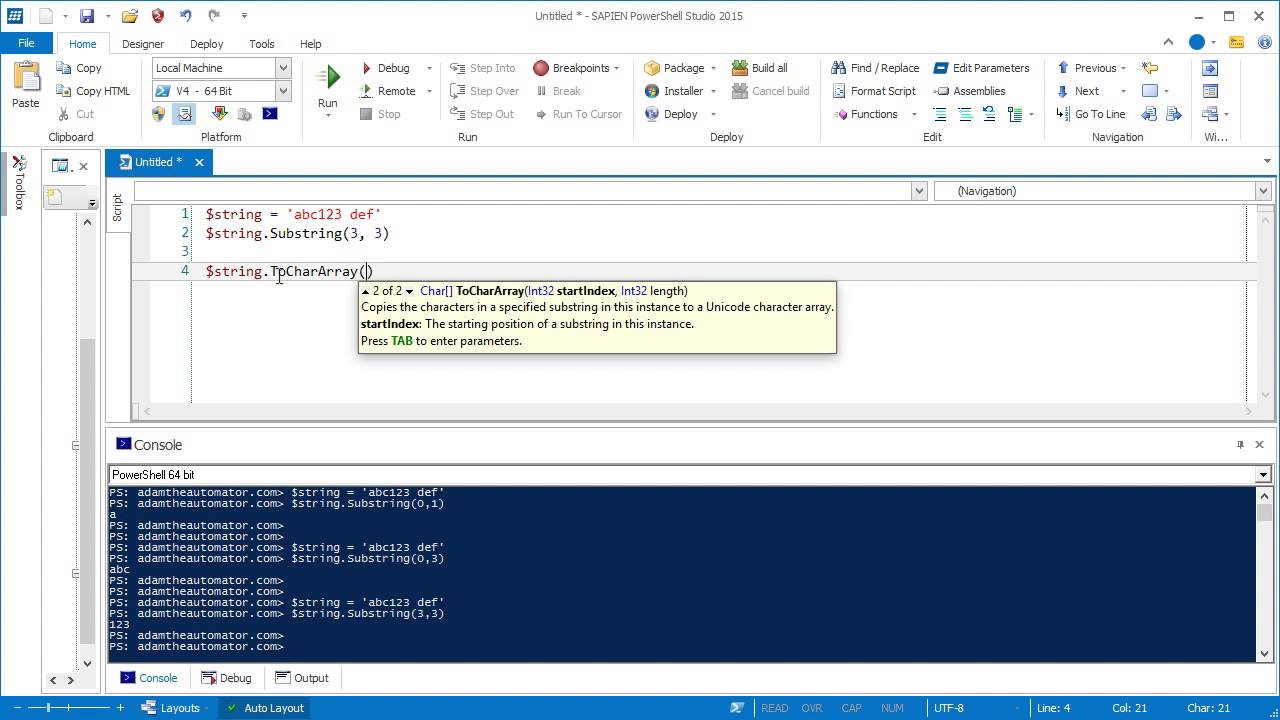Image resolution: width=1280 pixels, height=720 pixels.
Task: Click Build all in Deploy group
Action: click(x=760, y=68)
